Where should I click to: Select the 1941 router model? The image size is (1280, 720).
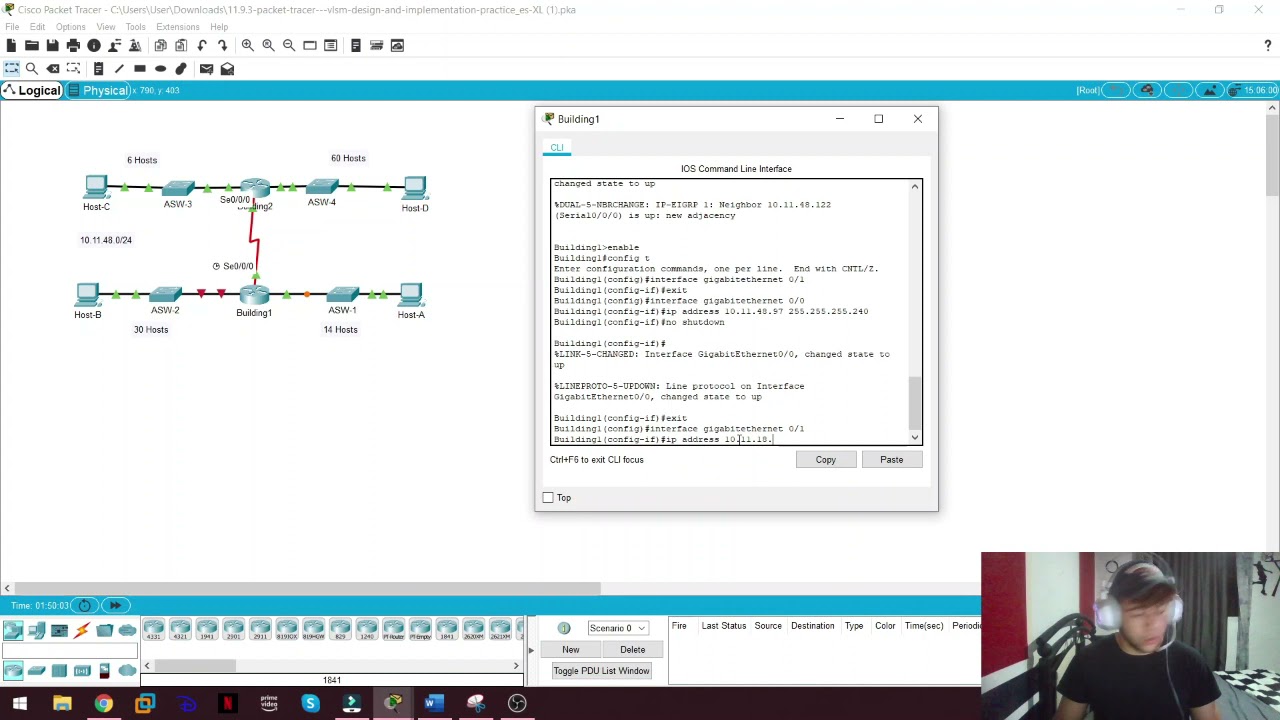pyautogui.click(x=207, y=629)
